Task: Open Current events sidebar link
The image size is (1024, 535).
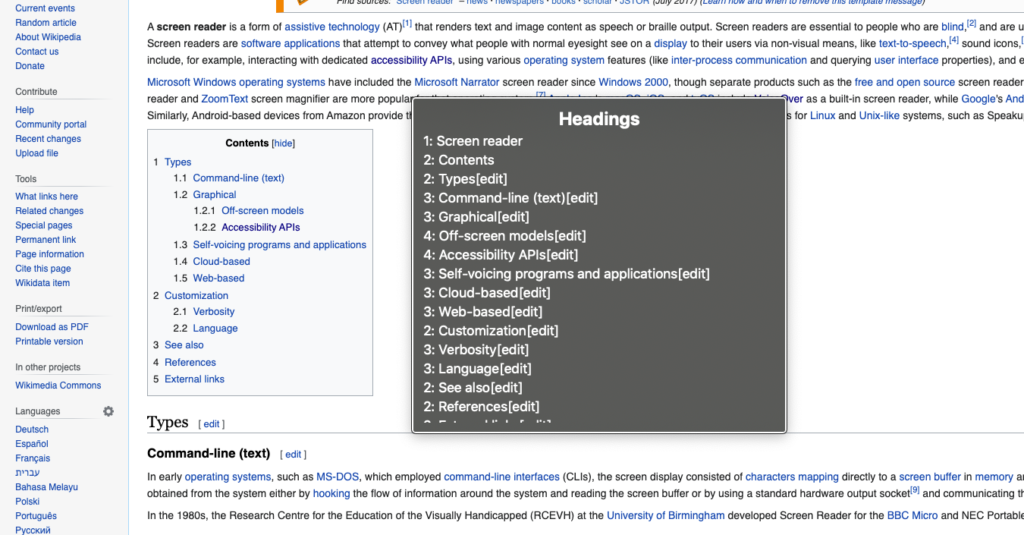Action: coord(45,8)
